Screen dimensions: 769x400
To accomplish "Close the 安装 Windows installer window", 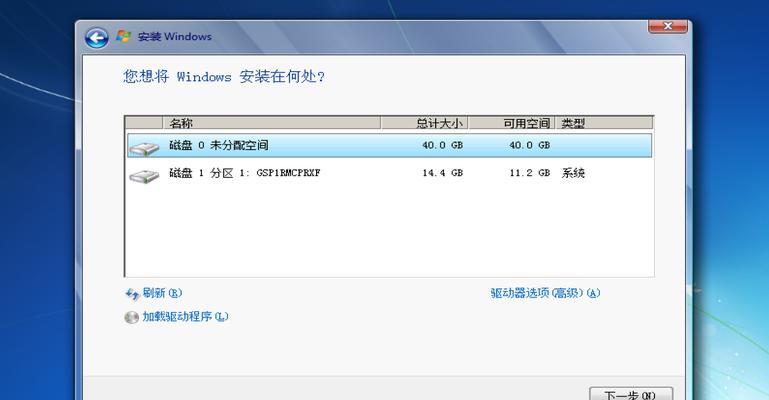I will [667, 26].
